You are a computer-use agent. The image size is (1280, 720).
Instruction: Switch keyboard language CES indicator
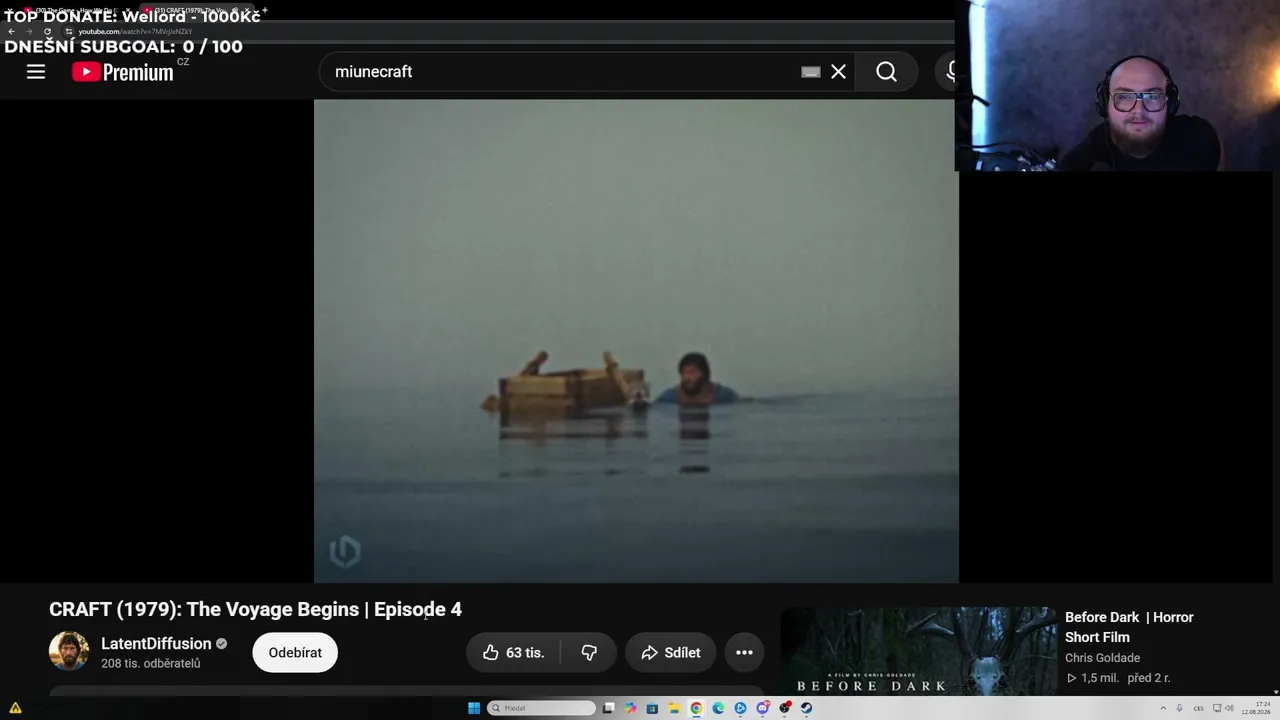[x=1198, y=708]
